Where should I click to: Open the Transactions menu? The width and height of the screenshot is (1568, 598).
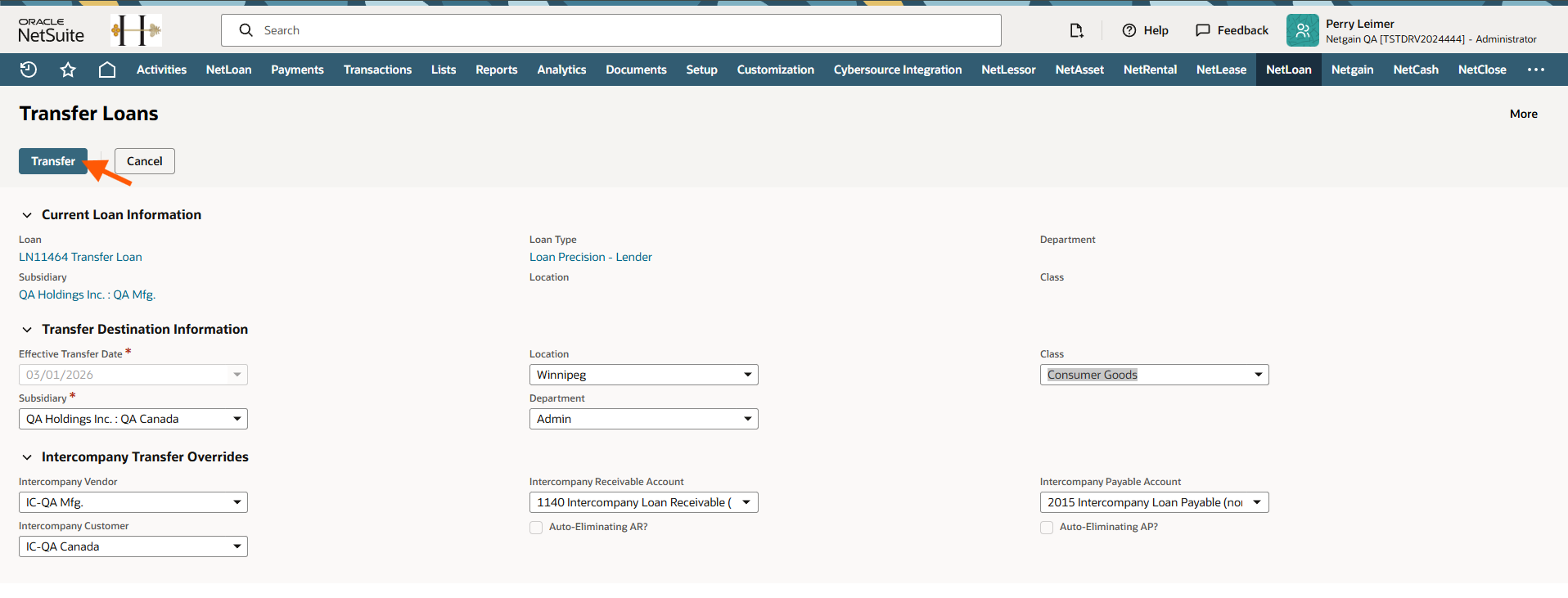377,70
